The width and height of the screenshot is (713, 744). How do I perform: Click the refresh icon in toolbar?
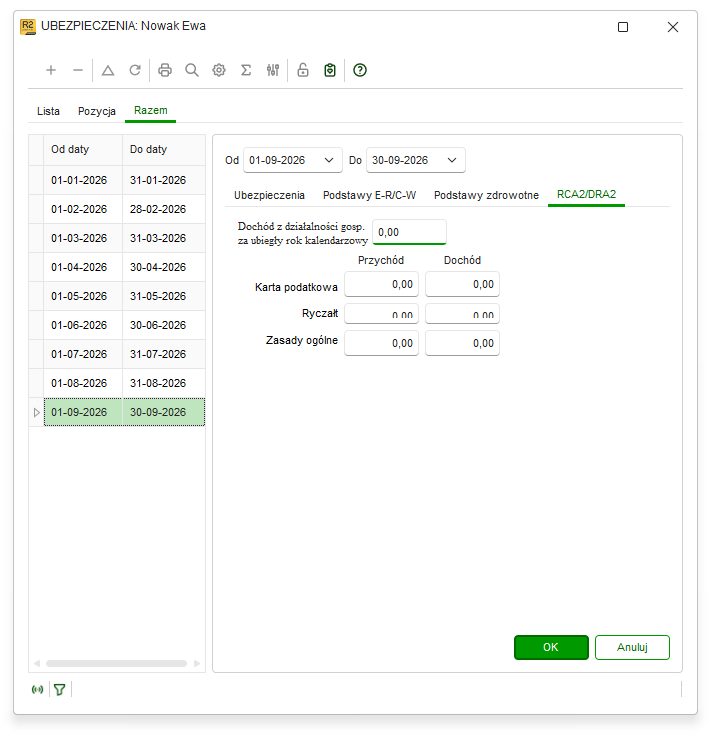[x=135, y=70]
